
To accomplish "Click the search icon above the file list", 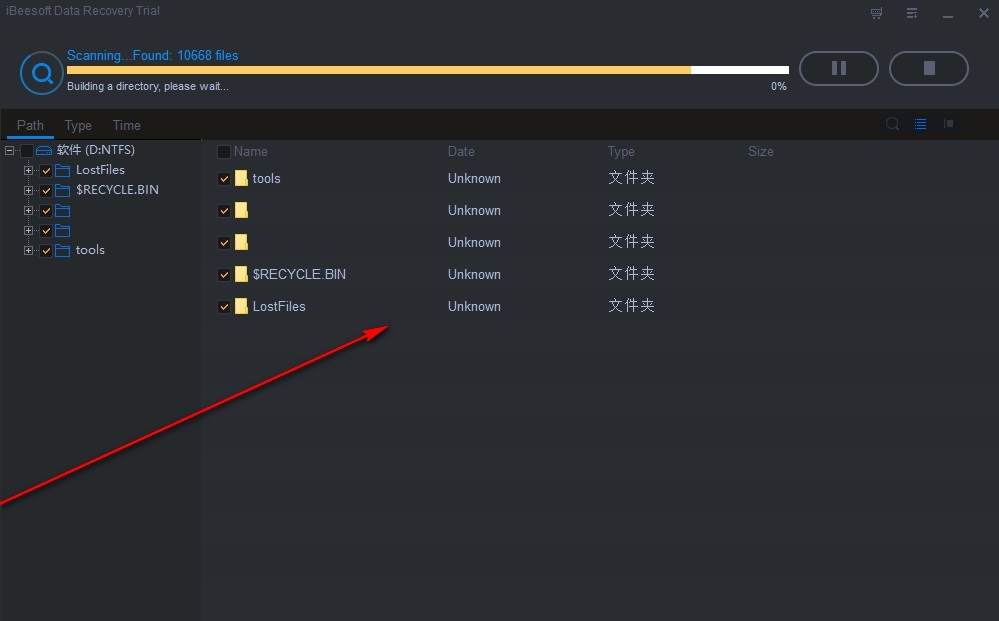I will [x=893, y=124].
